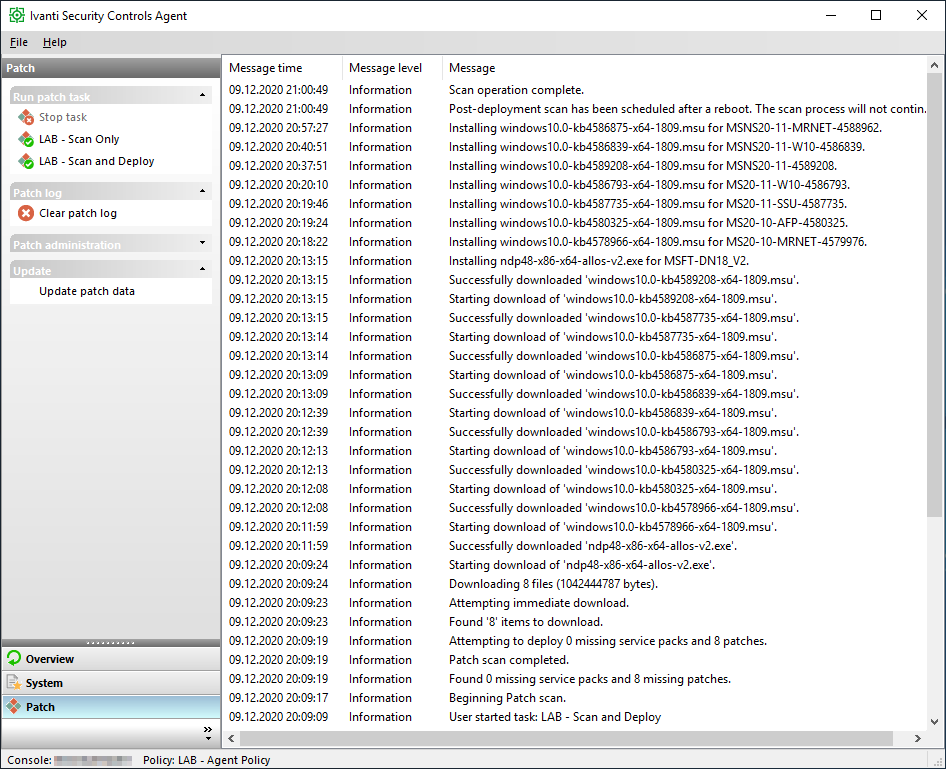This screenshot has width=946, height=769.
Task: Select 'Successfully downloaded' kb4586875 message
Action: (x=624, y=356)
